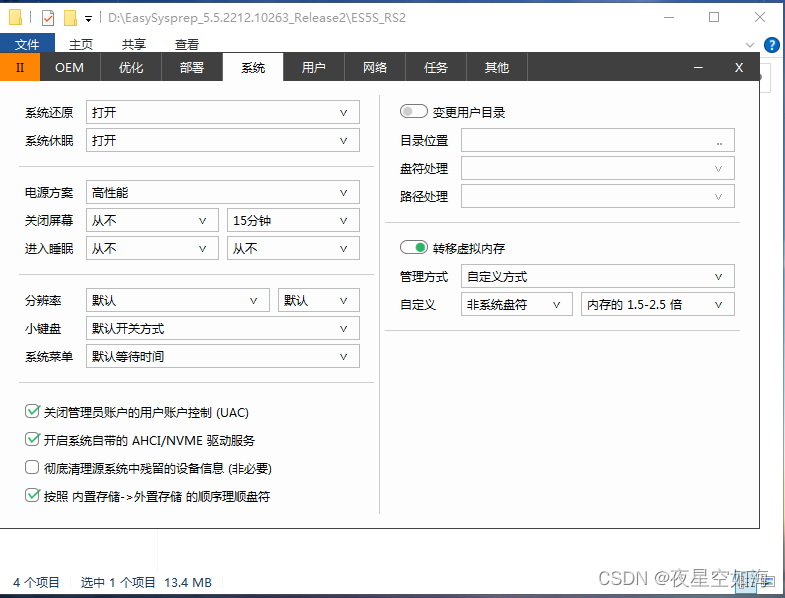Switch to the 其他 tab
The image size is (785, 598).
click(x=497, y=67)
